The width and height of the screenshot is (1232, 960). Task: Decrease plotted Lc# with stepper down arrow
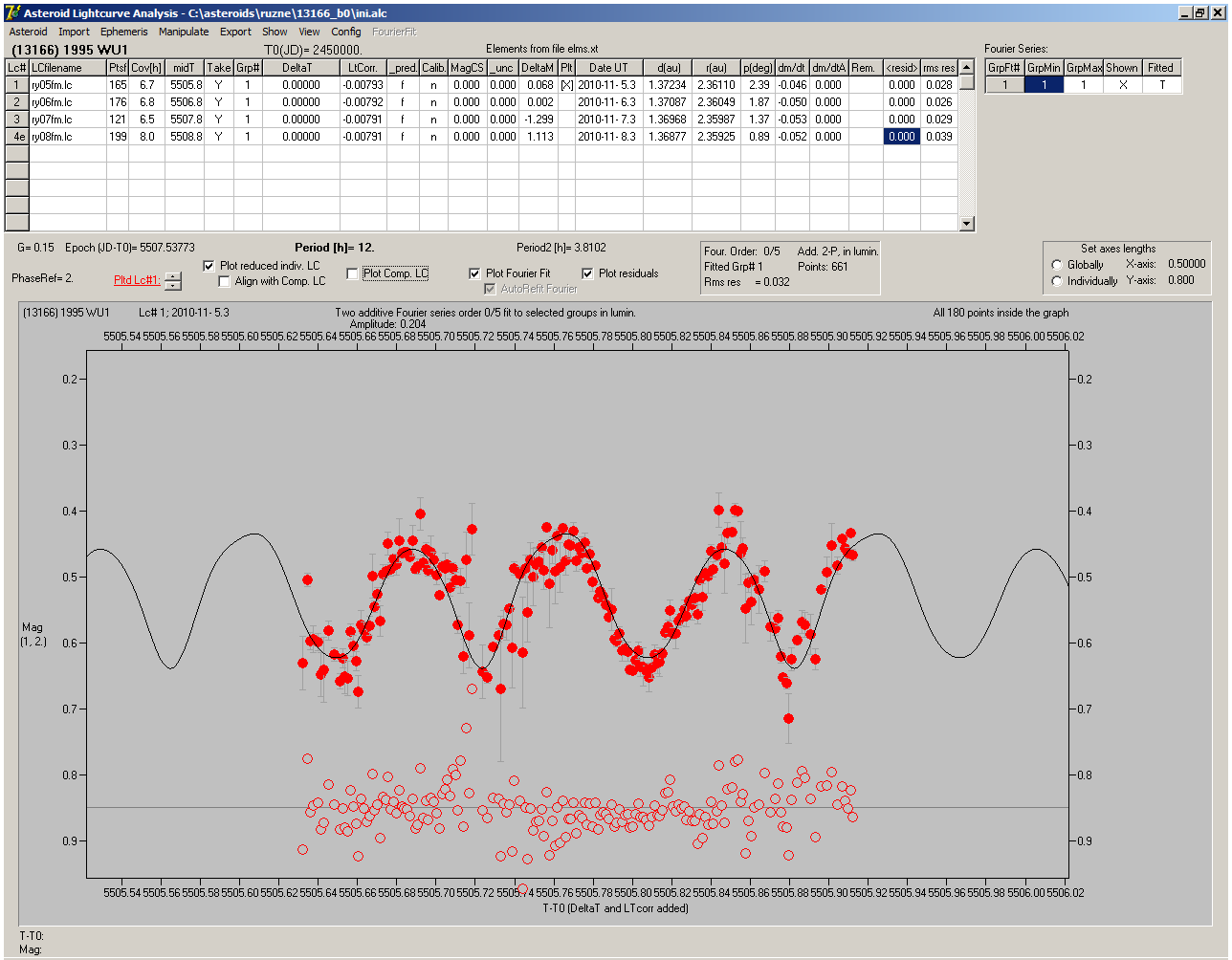click(172, 285)
